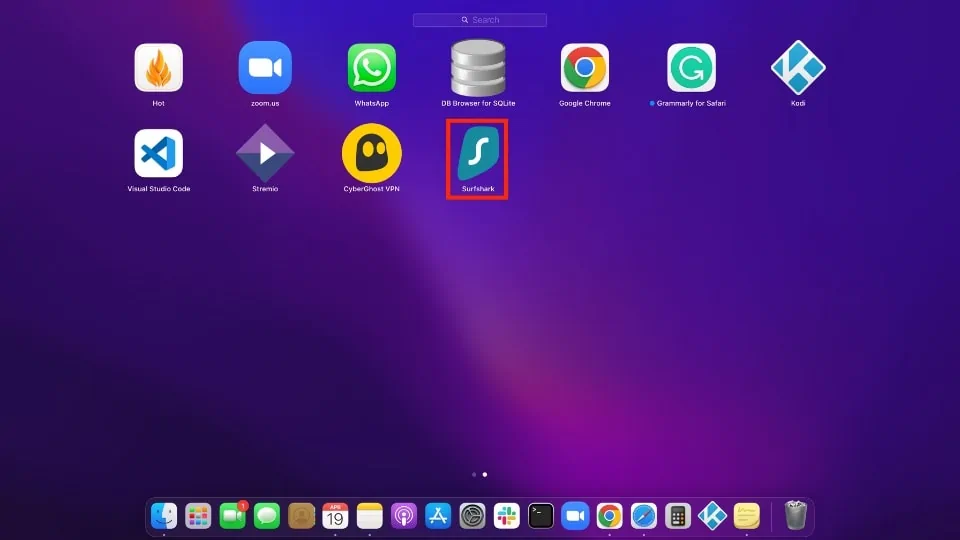The image size is (960, 540).
Task: Open WhatsApp from Launchpad
Action: pyautogui.click(x=372, y=68)
